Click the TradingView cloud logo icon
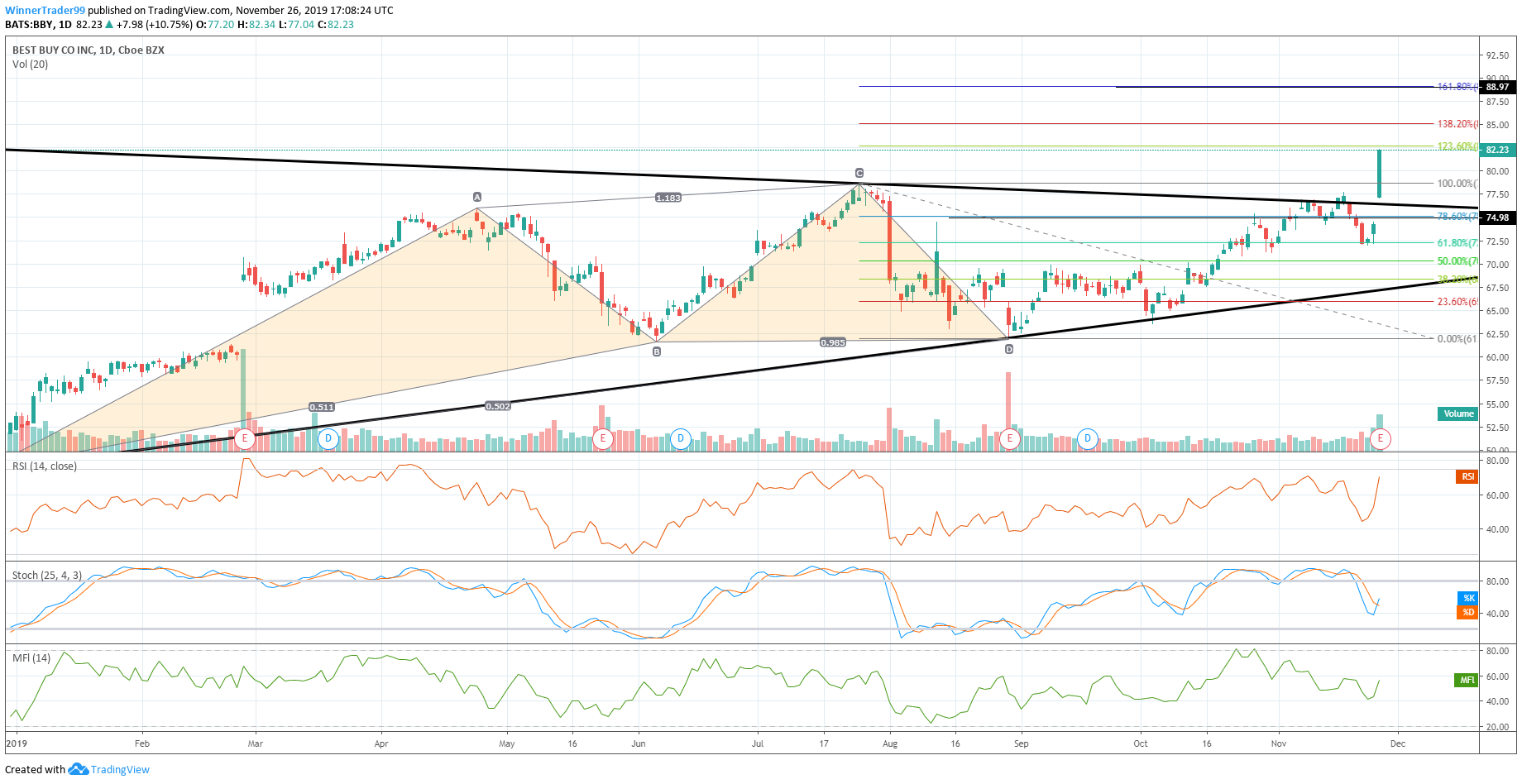Screen dimensions: 1522x784 (x=79, y=769)
